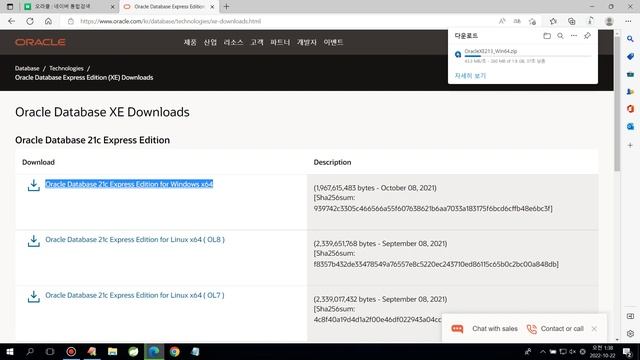Pin the downloads popup

click(587, 36)
